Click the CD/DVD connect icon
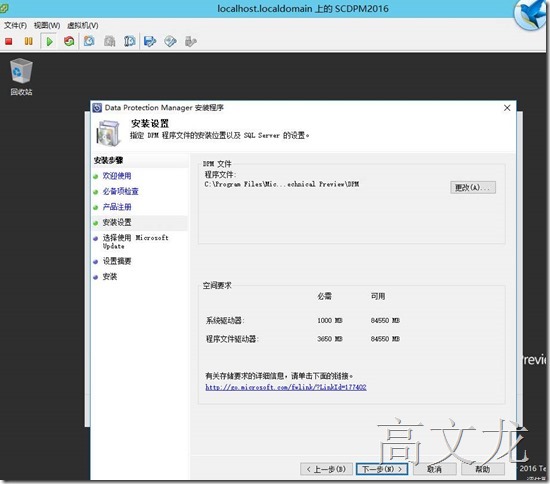 pyautogui.click(x=170, y=41)
